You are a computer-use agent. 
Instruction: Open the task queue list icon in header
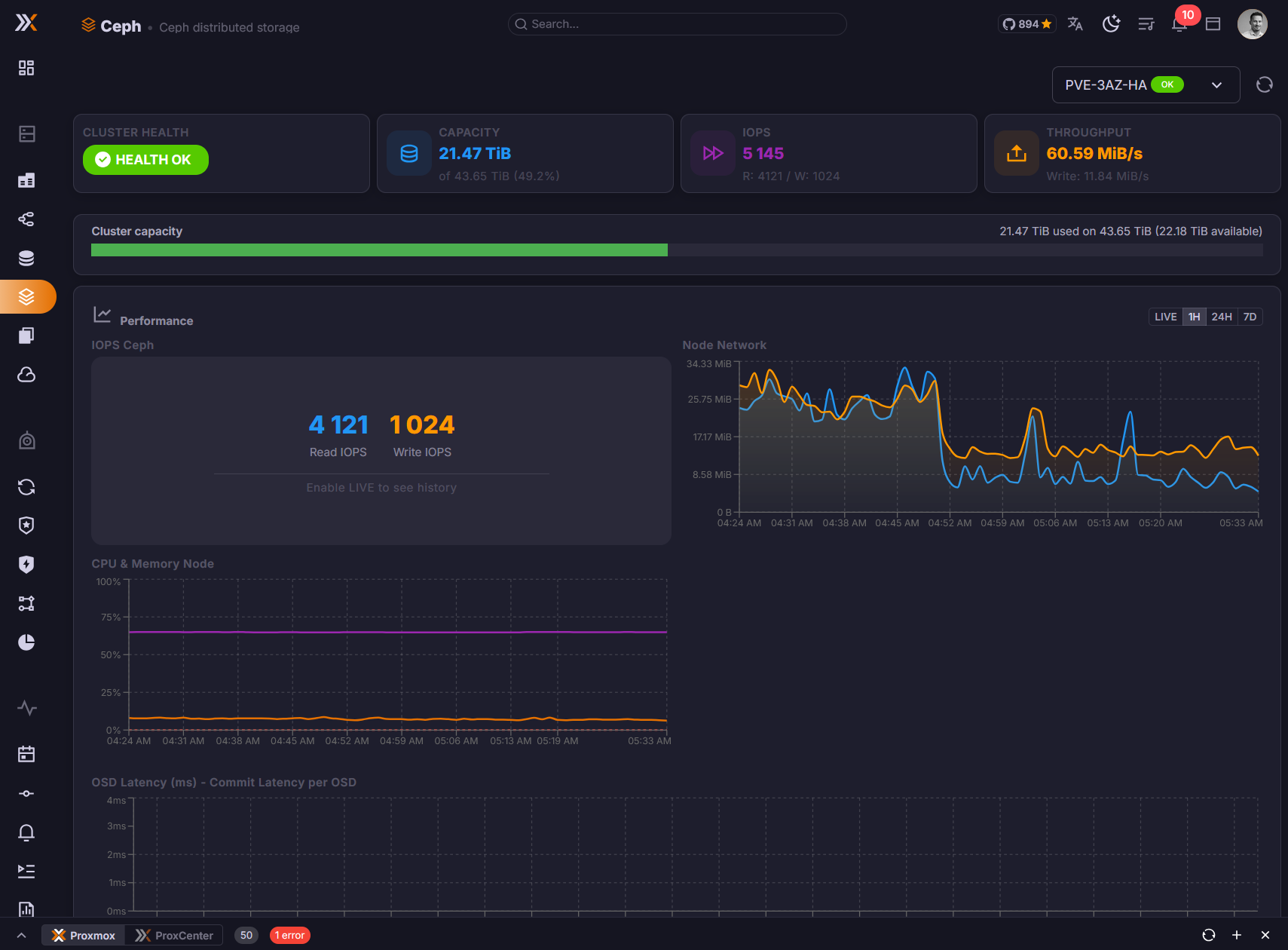pos(1146,24)
